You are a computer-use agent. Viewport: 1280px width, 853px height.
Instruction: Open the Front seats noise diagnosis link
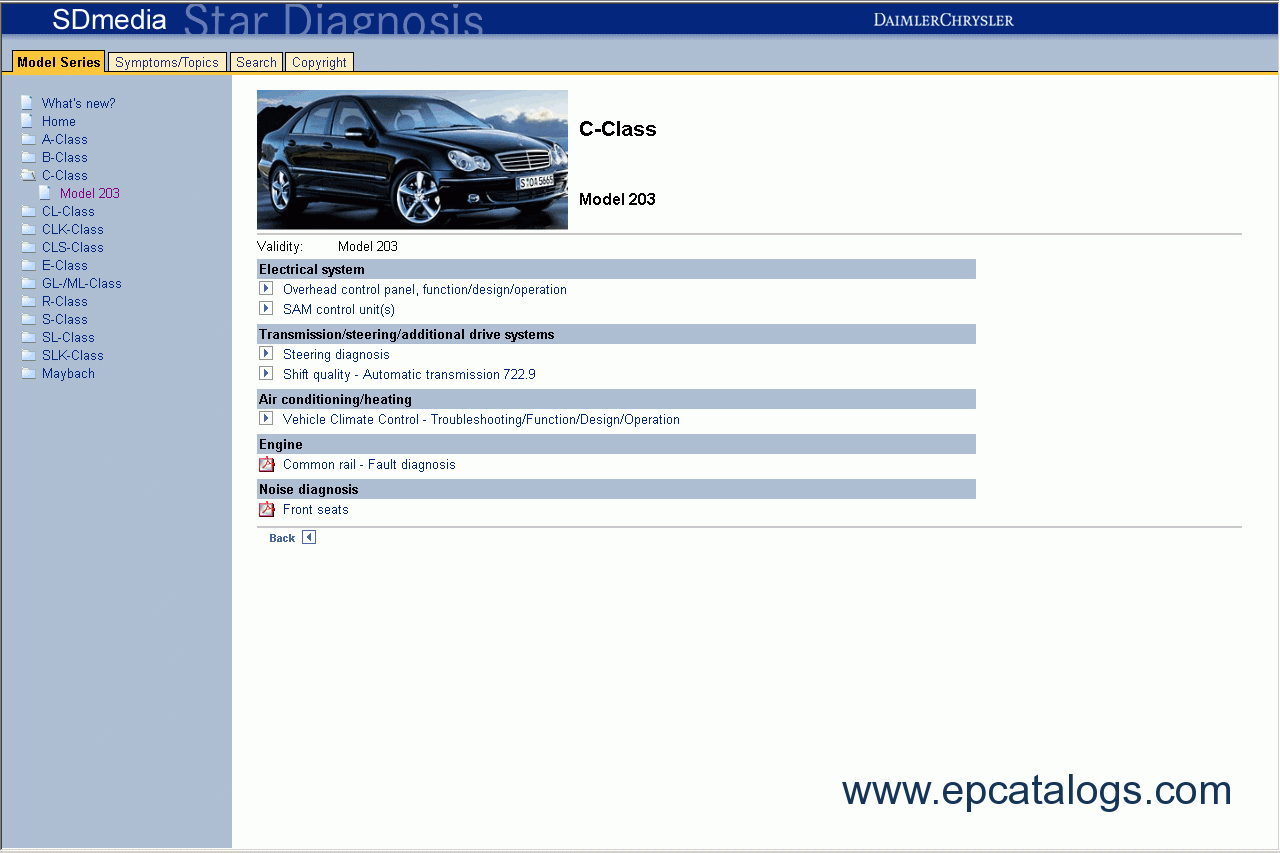[x=316, y=510]
